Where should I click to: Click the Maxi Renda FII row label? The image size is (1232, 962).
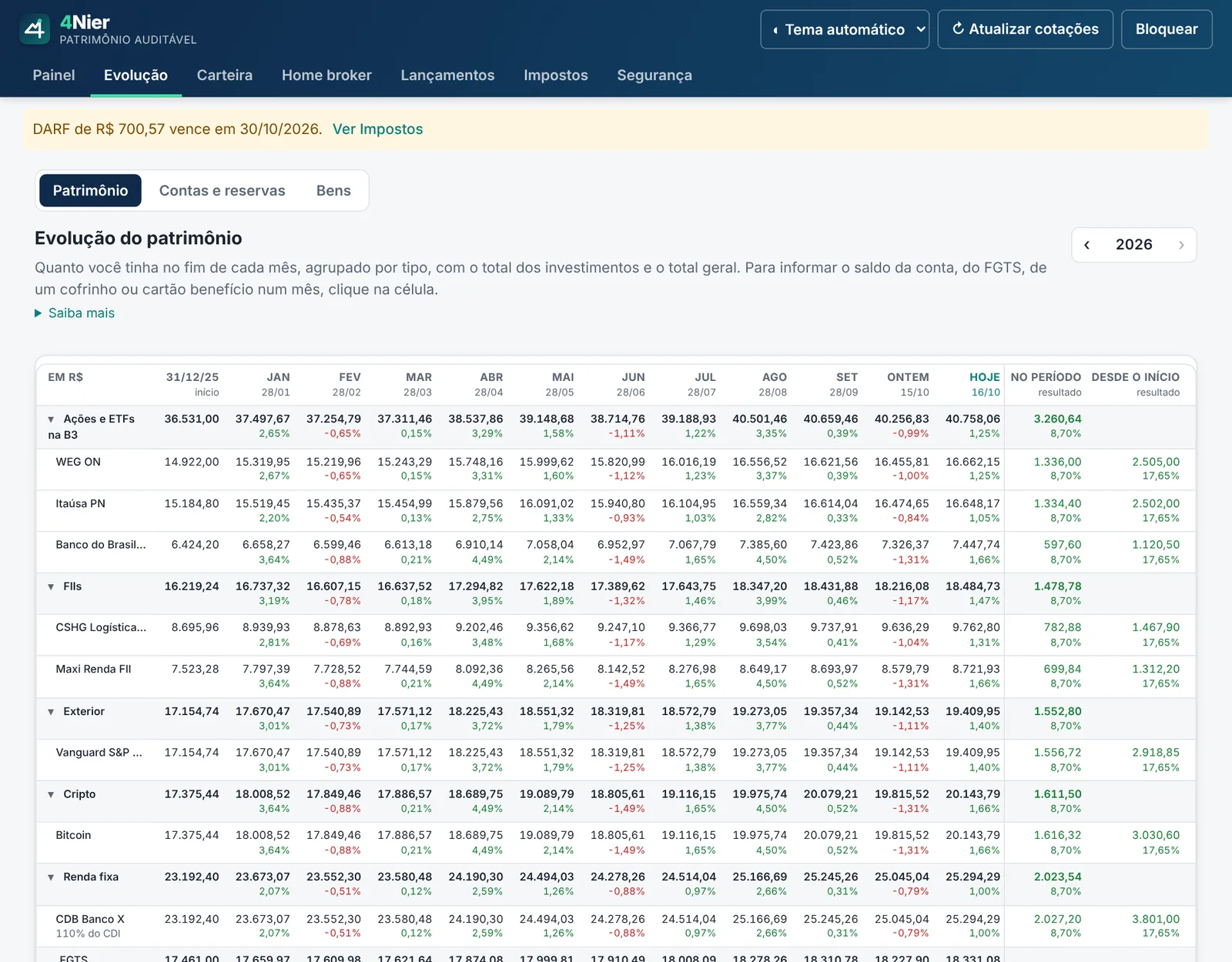pos(93,670)
